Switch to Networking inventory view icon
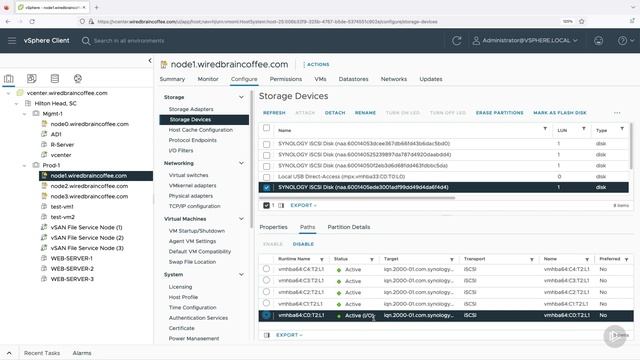Viewport: 640px width, 360px height. (78, 78)
